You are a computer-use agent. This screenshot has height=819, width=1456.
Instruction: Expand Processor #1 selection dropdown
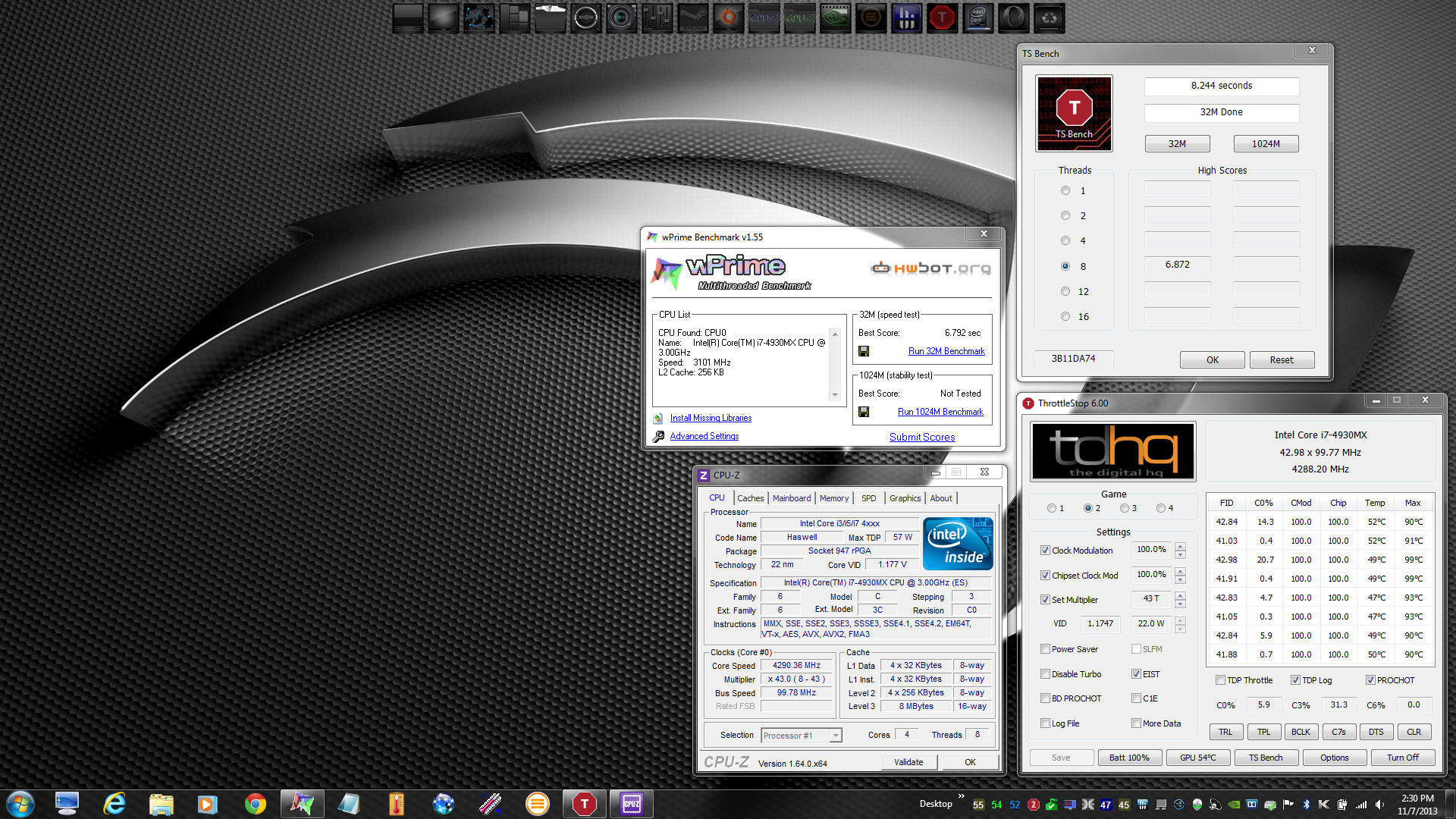835,736
